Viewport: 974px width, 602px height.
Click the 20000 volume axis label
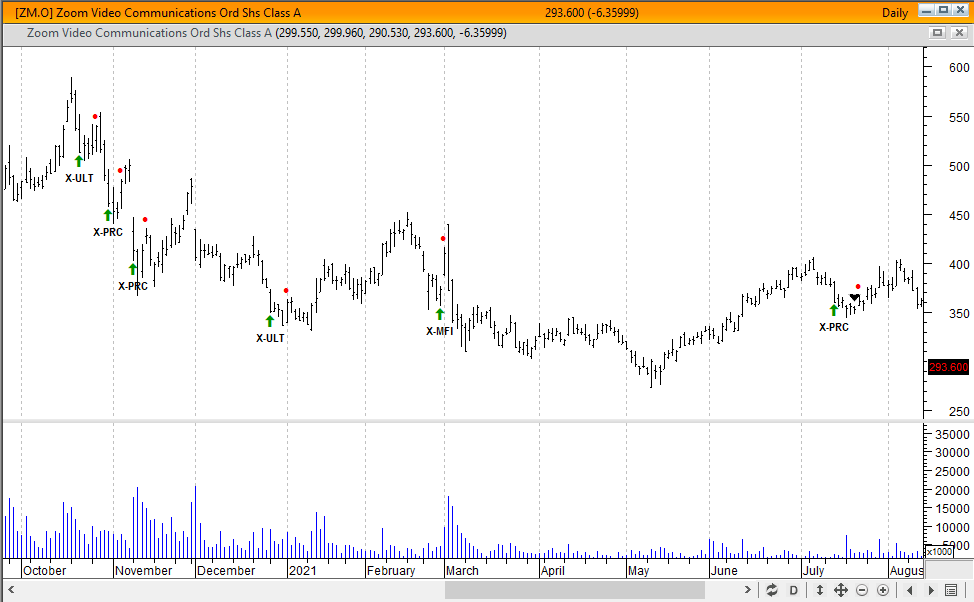[x=952, y=490]
